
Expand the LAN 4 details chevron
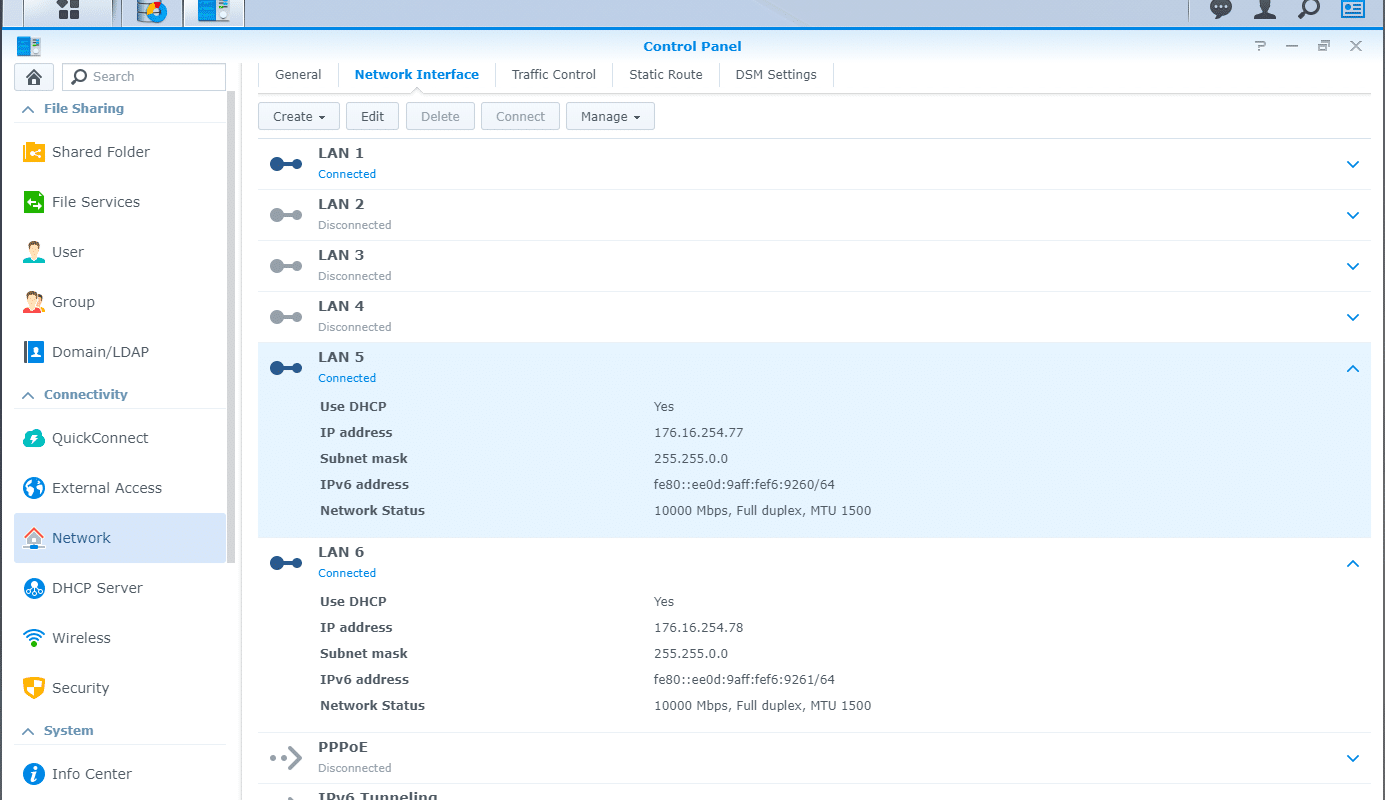(x=1353, y=317)
